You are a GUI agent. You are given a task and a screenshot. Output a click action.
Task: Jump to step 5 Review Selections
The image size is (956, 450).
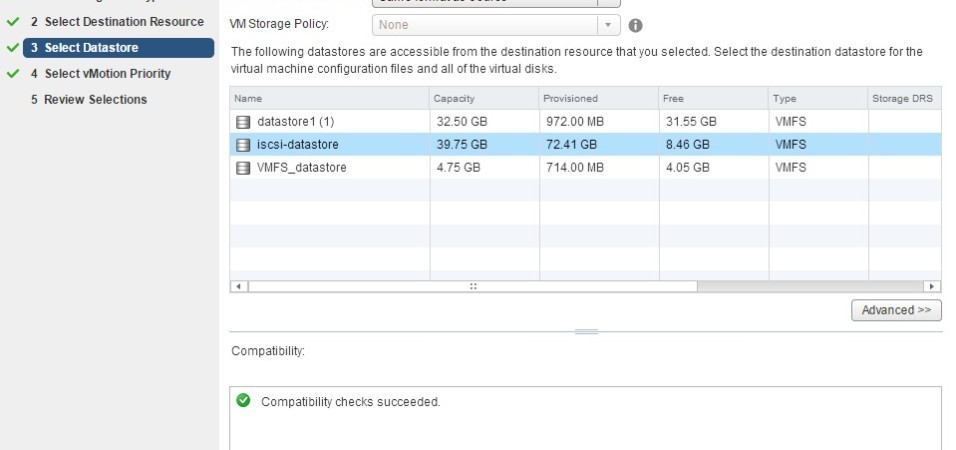click(89, 99)
